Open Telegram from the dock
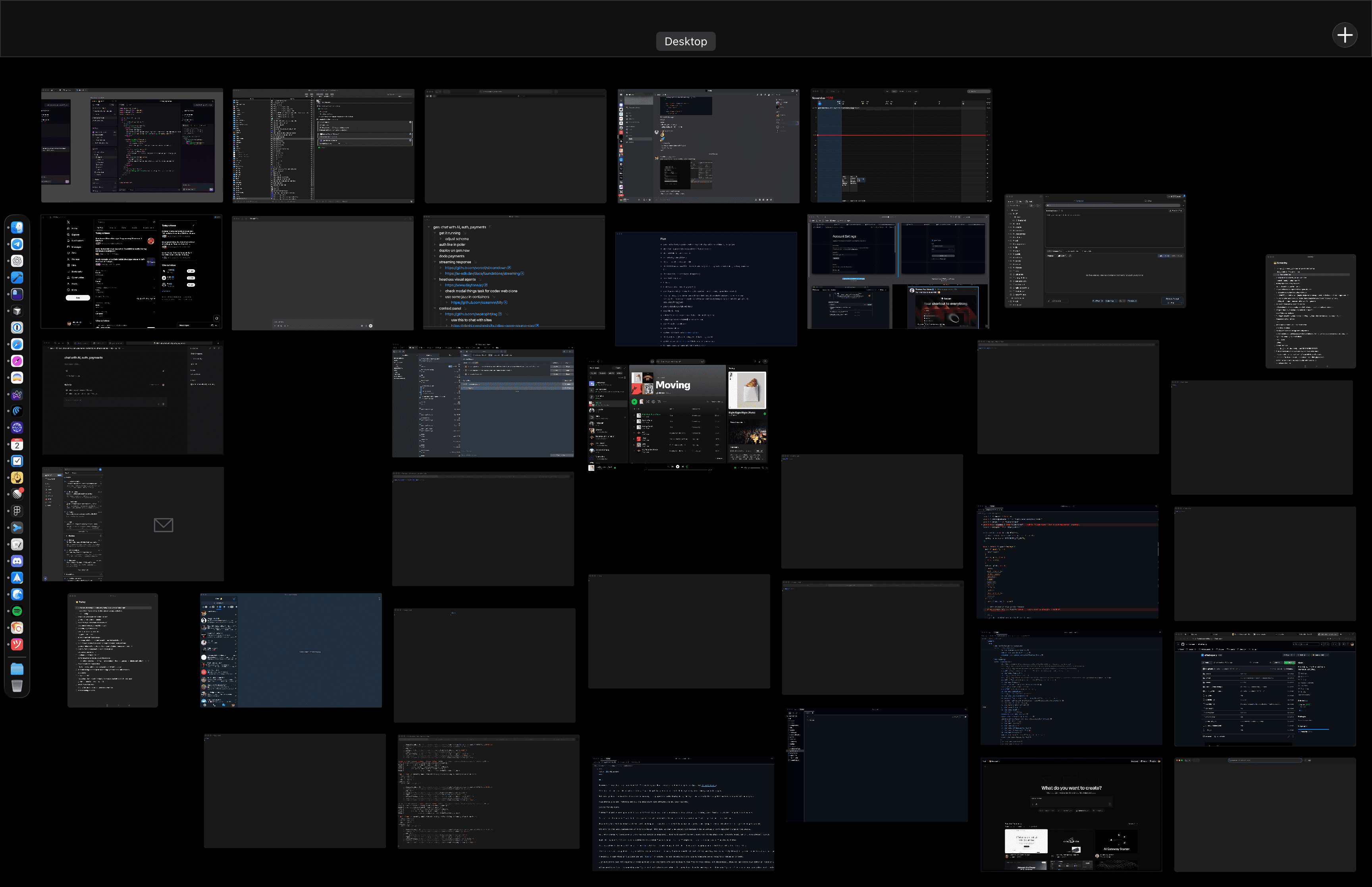 click(x=17, y=244)
